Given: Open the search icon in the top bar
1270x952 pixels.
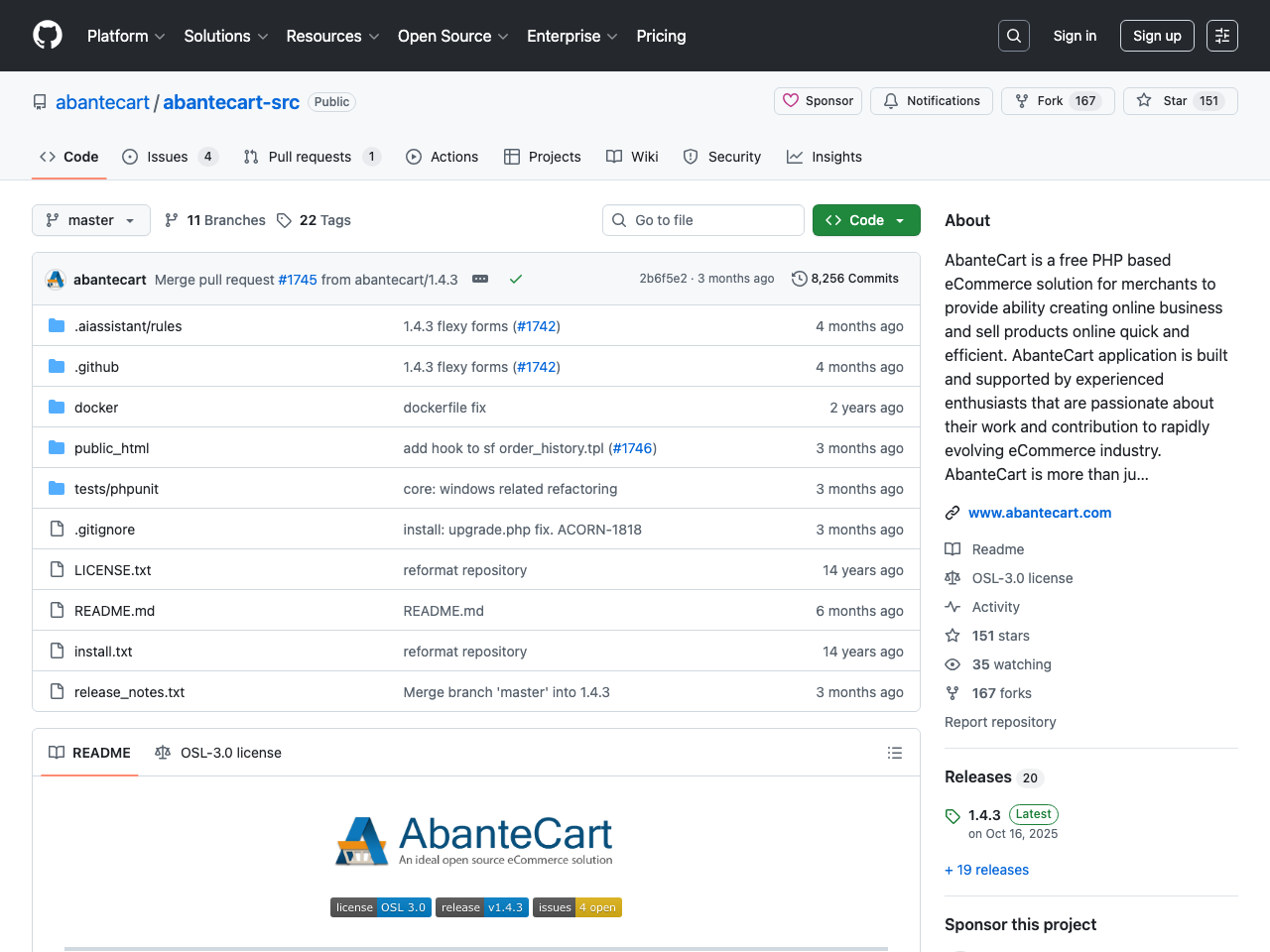Looking at the screenshot, I should tap(1013, 35).
